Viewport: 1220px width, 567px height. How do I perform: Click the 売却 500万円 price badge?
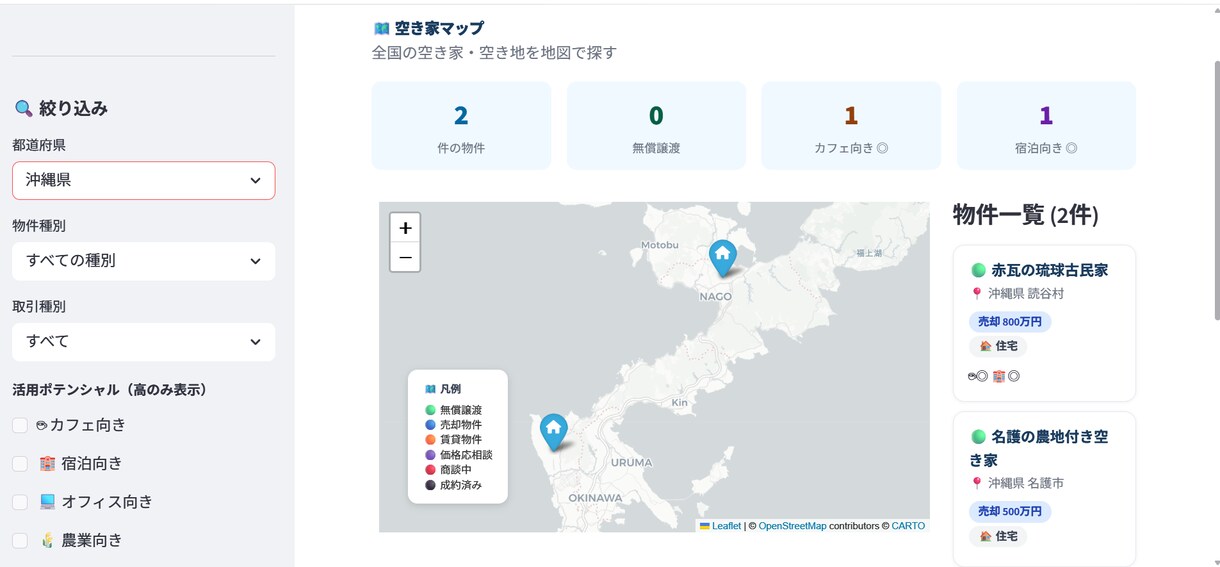click(1010, 512)
